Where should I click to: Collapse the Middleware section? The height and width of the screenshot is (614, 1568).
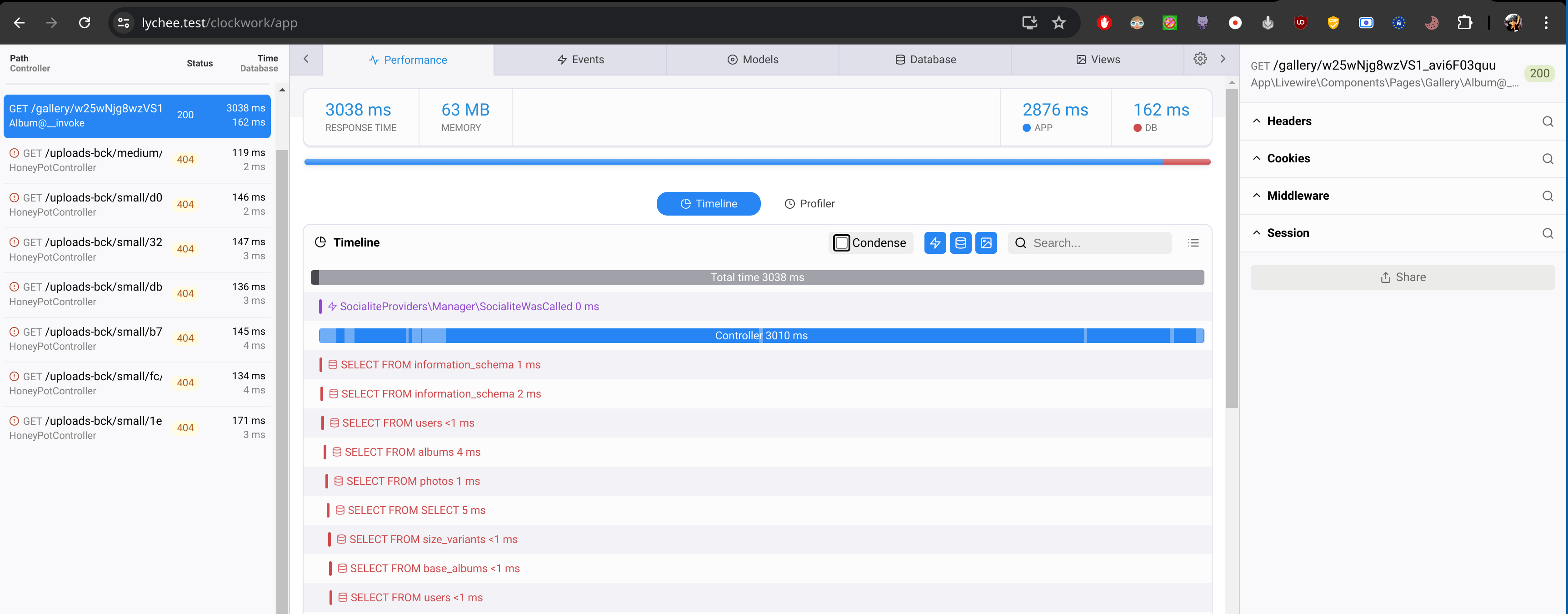click(x=1256, y=196)
